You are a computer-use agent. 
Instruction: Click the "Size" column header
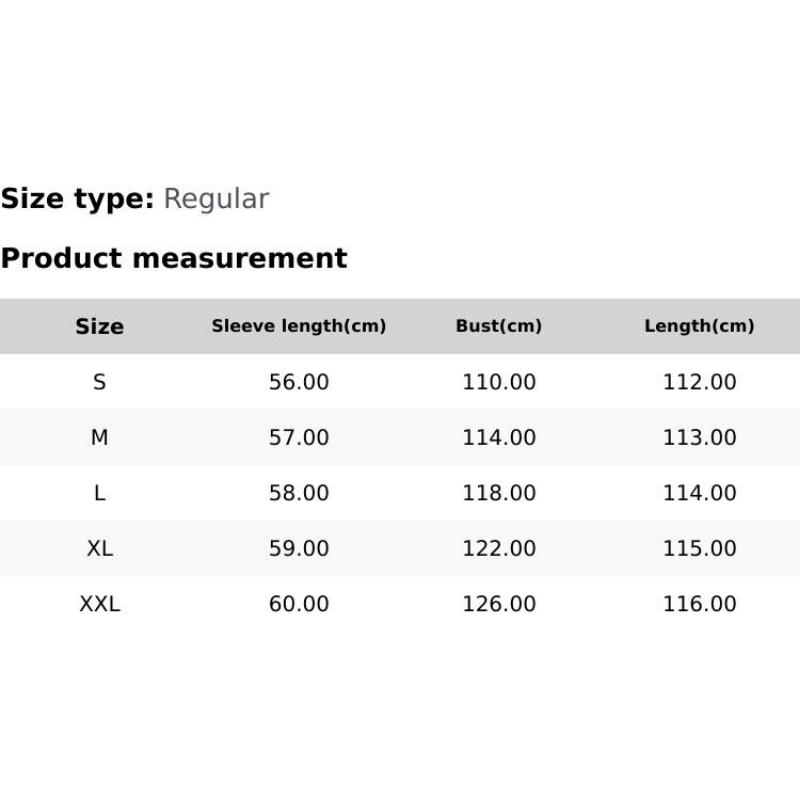(x=99, y=326)
